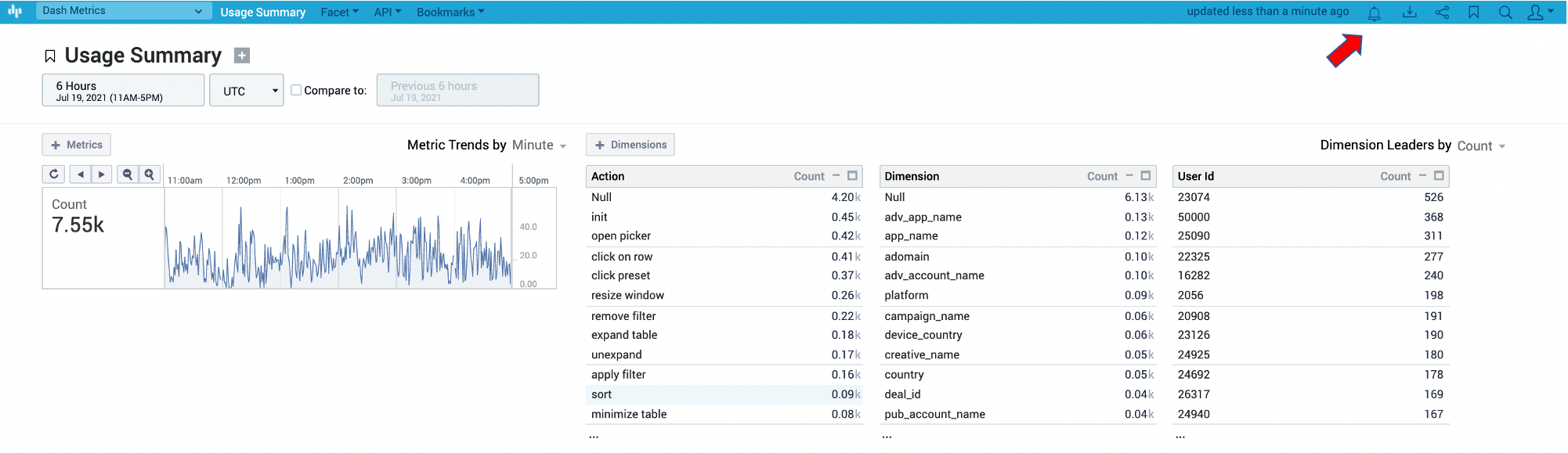The image size is (1568, 453).
Task: Select the device_country dimension row
Action: 1017,335
